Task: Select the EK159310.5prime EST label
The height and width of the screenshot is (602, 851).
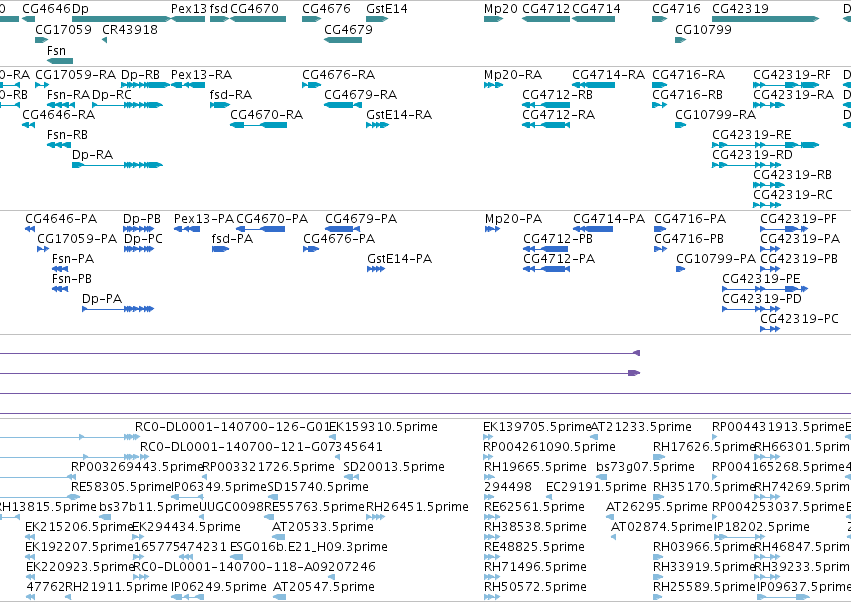Action: click(x=383, y=427)
